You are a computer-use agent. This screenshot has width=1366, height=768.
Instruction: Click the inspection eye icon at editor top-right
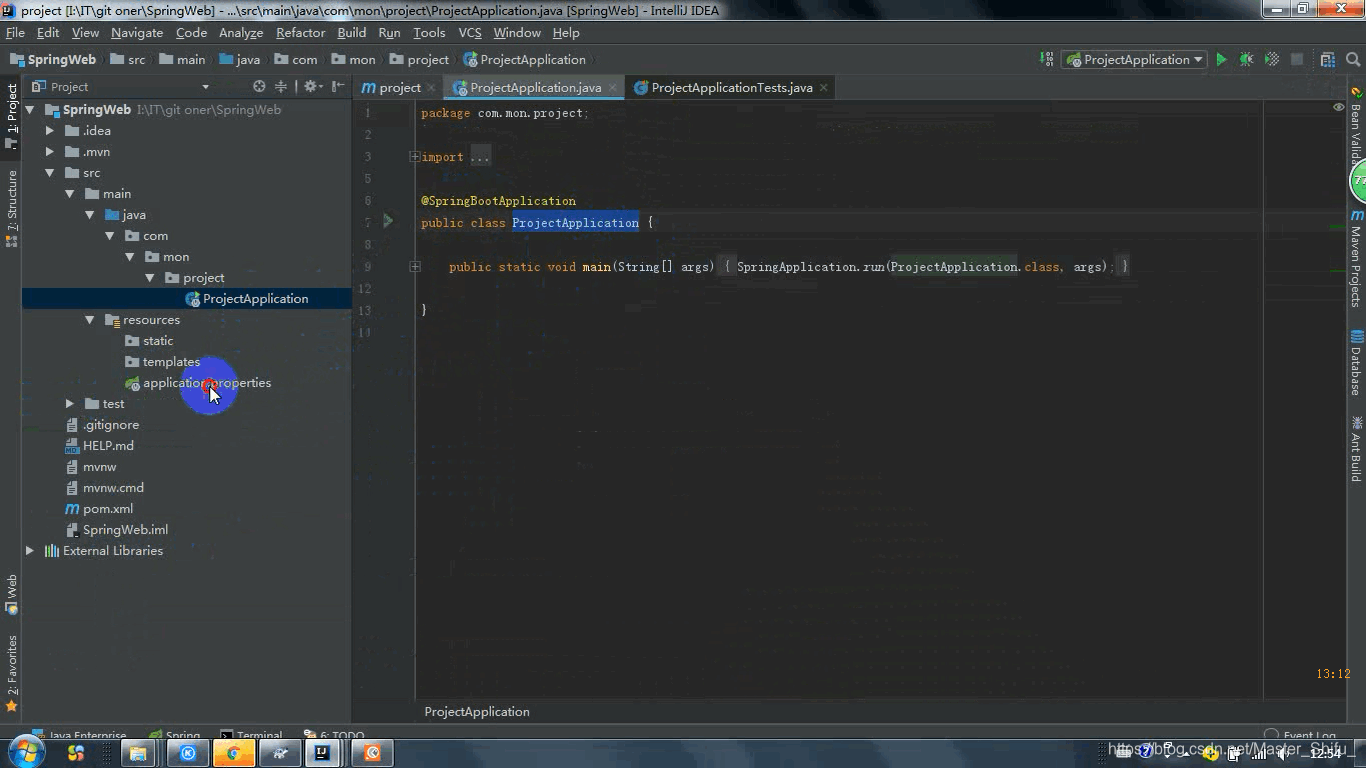click(x=1338, y=107)
